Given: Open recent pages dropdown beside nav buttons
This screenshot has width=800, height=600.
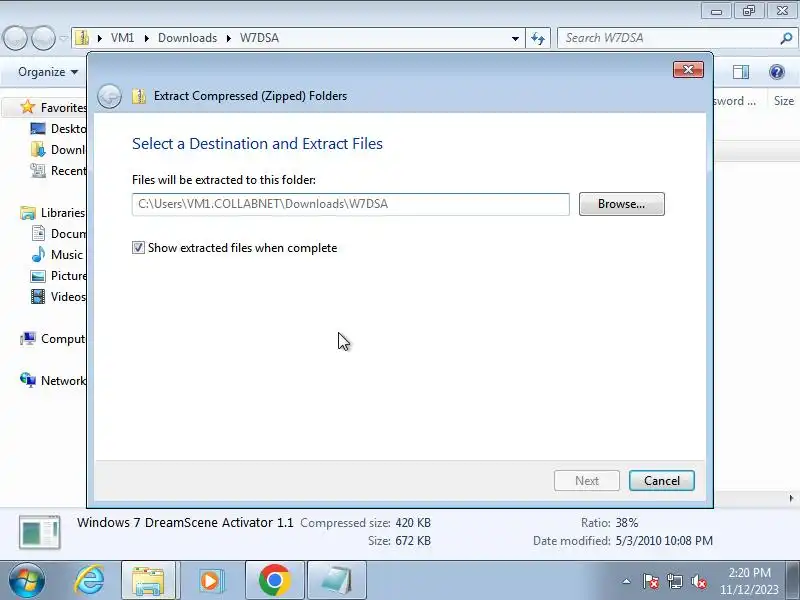Looking at the screenshot, I should coord(63,38).
